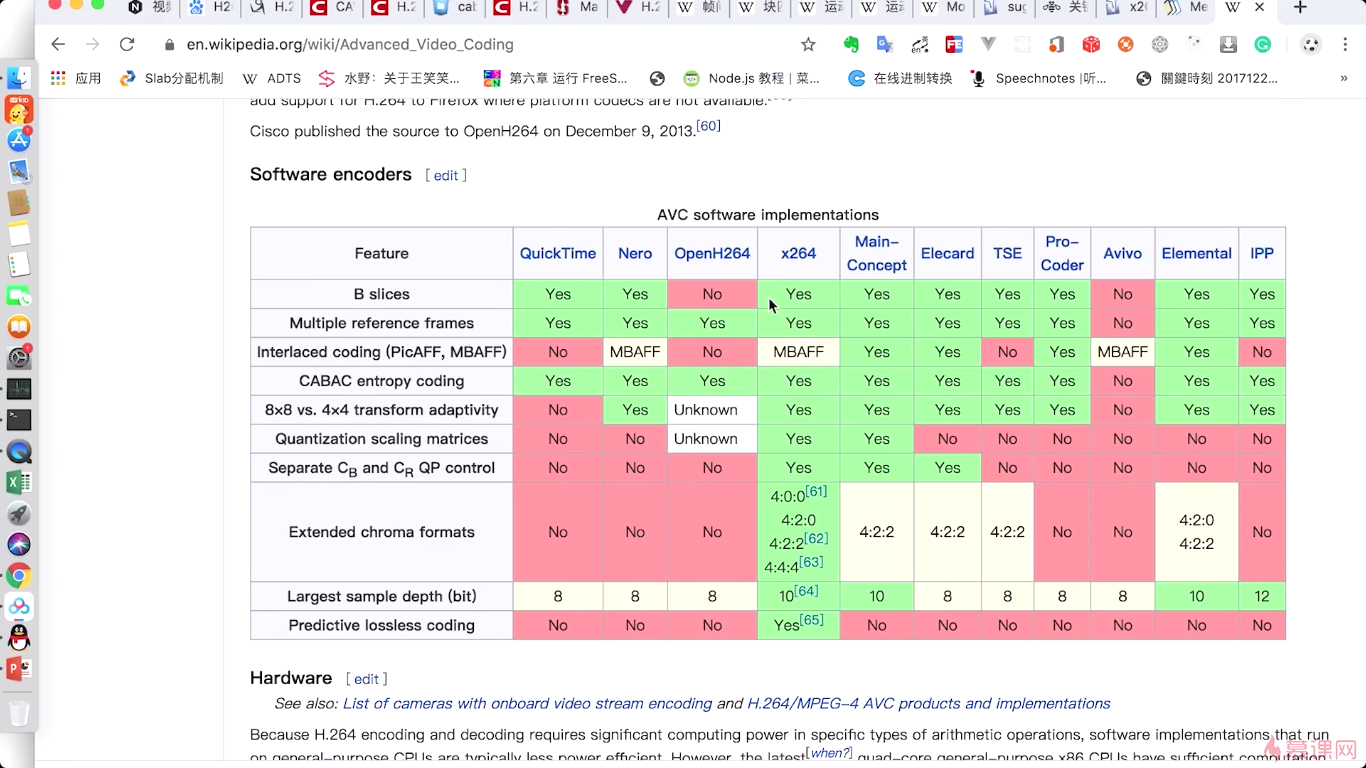1366x768 pixels.
Task: Follow citation 60 after OpenH264 sentence
Action: [x=708, y=126]
